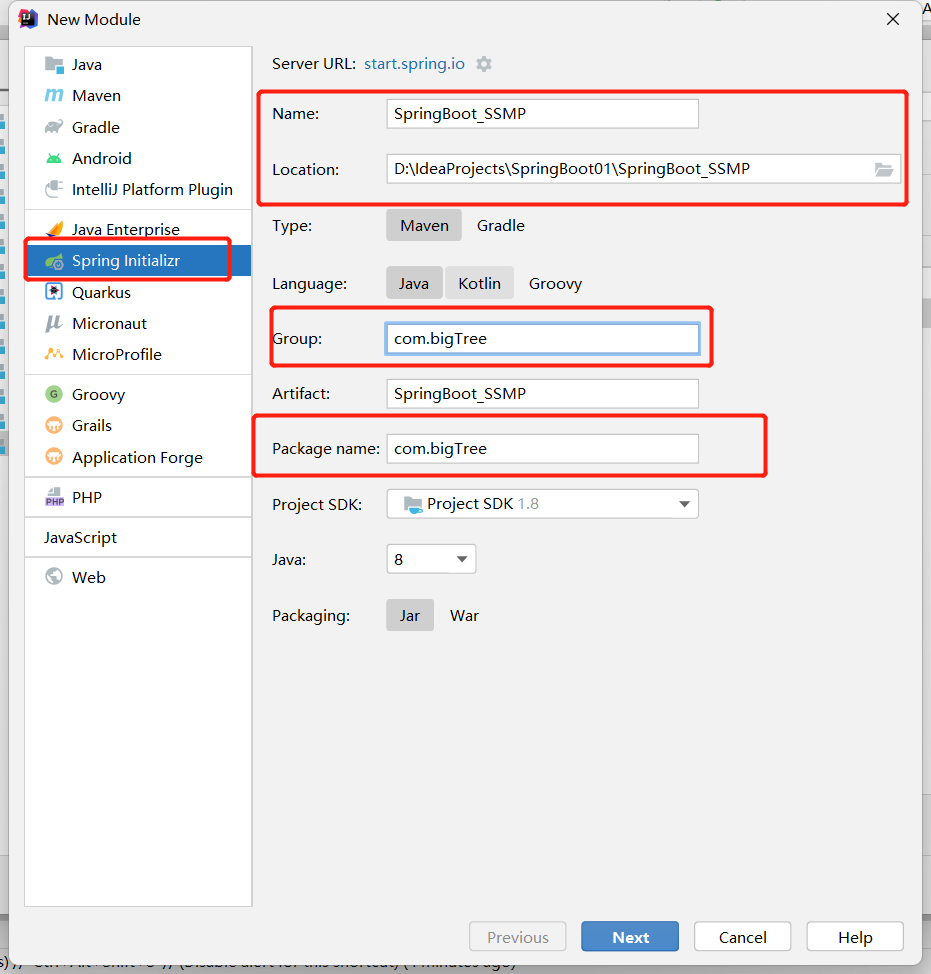This screenshot has width=931, height=974.
Task: Click the Help button
Action: [x=855, y=937]
